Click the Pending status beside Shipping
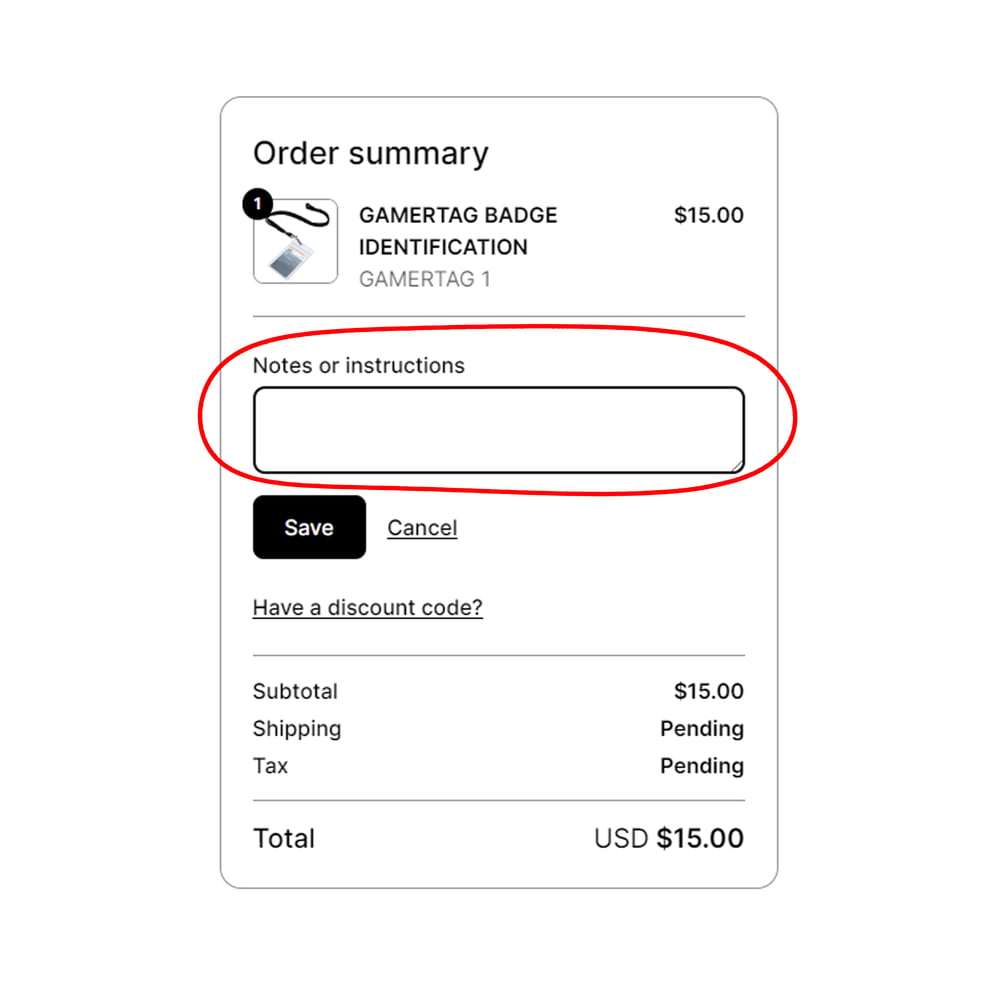 701,729
